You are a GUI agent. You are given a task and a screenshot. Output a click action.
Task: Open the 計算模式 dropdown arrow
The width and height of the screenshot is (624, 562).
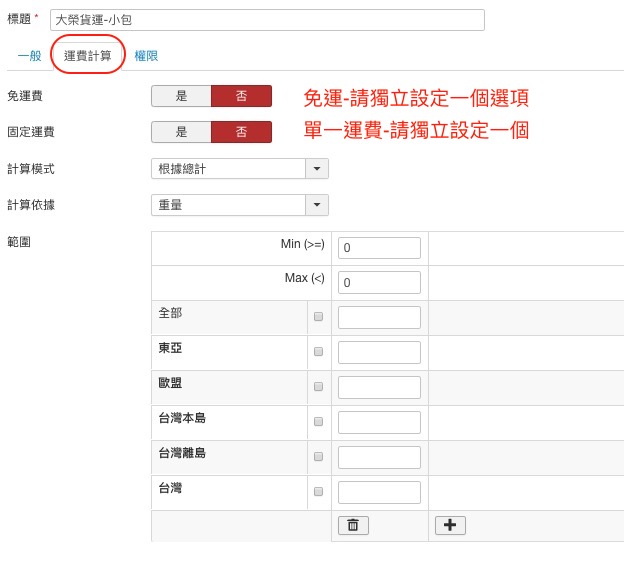pyautogui.click(x=317, y=169)
